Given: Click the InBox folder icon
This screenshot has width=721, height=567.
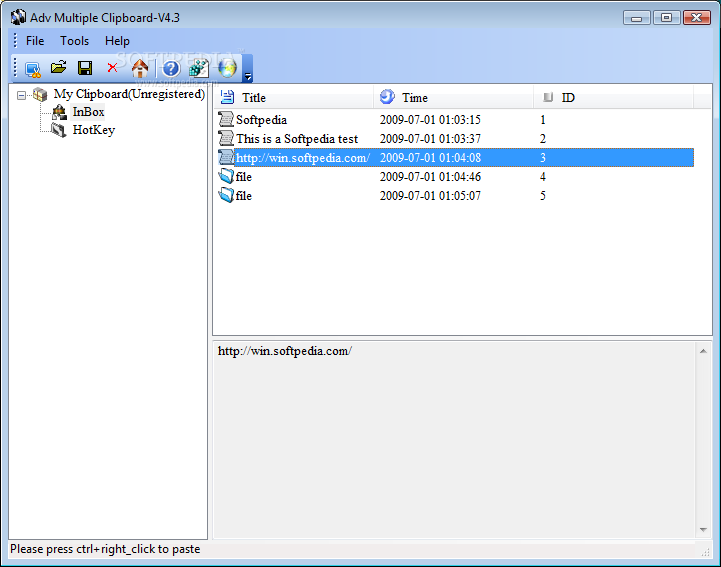Looking at the screenshot, I should pos(59,112).
